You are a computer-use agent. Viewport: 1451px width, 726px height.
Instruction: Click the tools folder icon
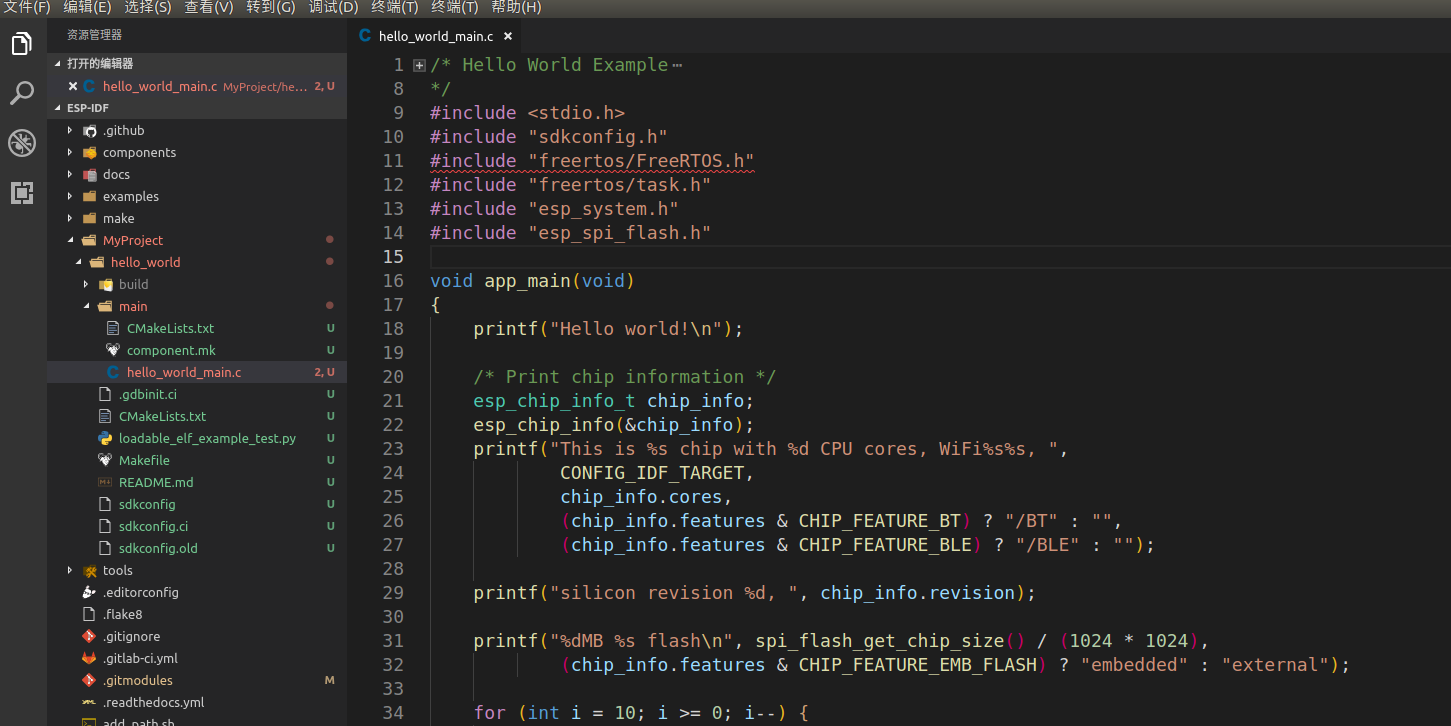click(x=90, y=571)
